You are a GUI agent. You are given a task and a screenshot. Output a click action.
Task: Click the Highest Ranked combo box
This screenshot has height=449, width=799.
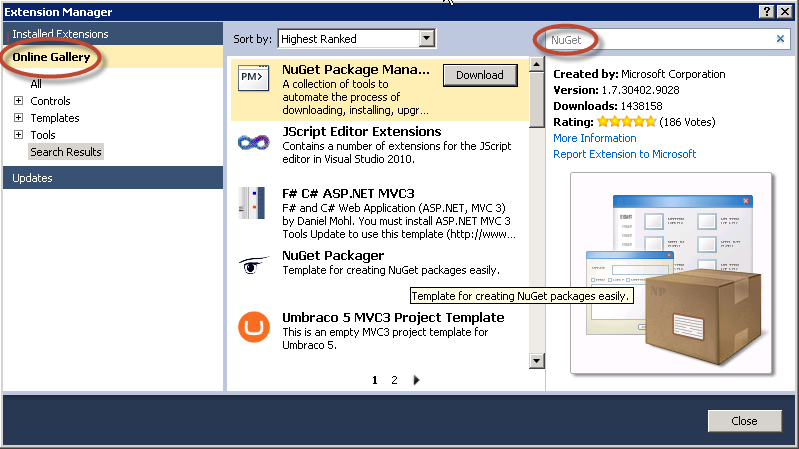356,39
